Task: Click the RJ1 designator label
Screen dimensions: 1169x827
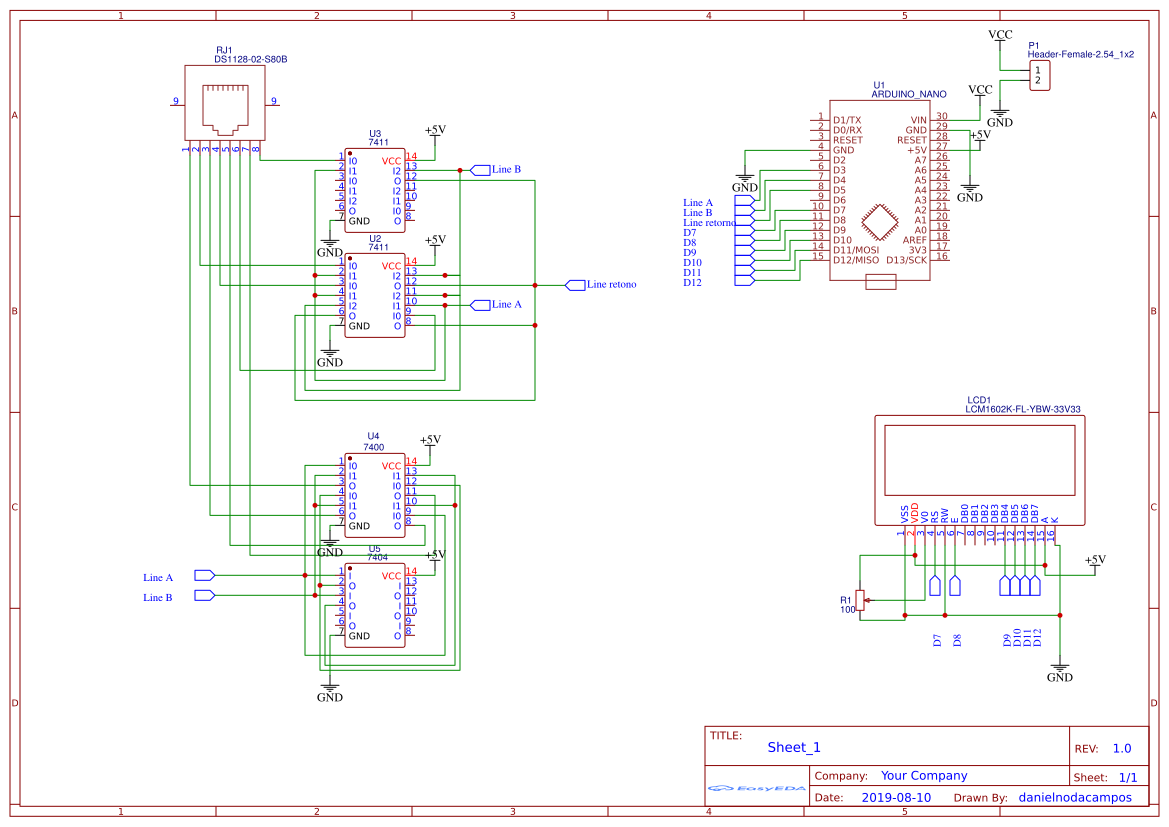Action: [x=224, y=50]
